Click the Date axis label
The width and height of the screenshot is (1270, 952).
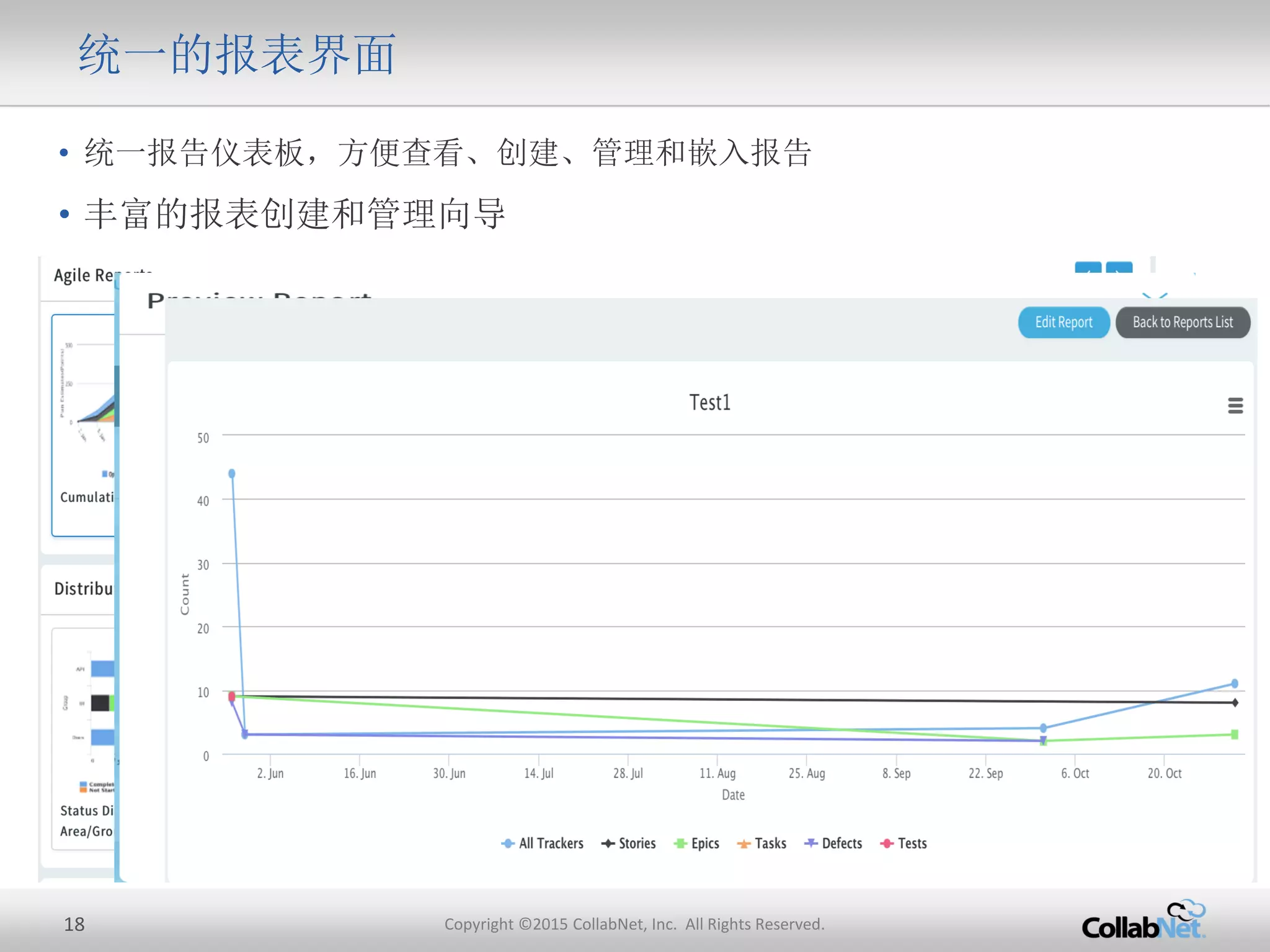pos(733,795)
